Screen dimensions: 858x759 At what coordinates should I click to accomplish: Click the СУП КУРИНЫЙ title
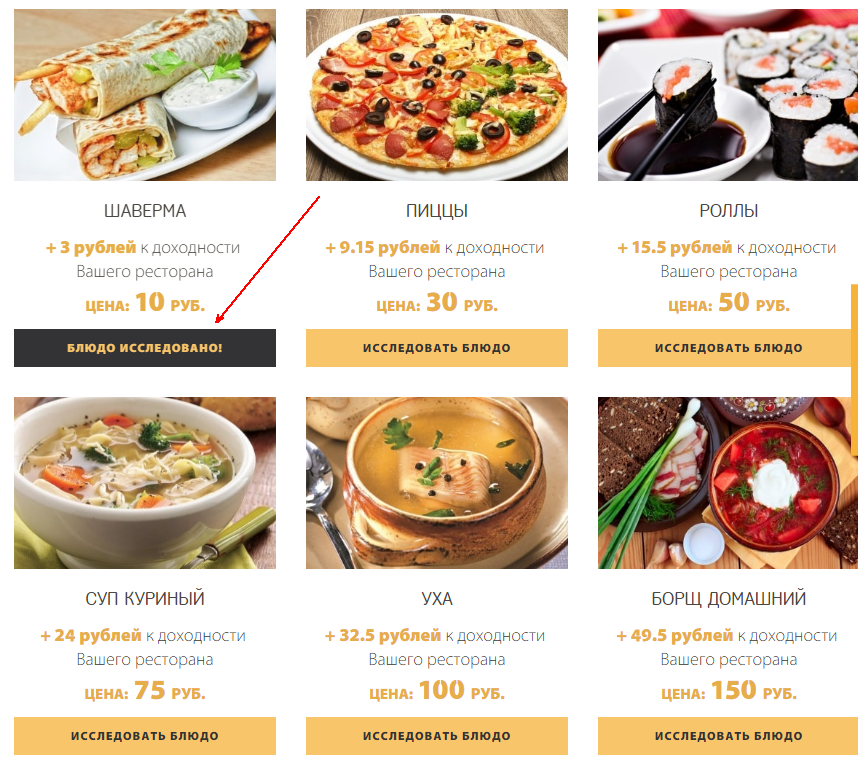[145, 599]
